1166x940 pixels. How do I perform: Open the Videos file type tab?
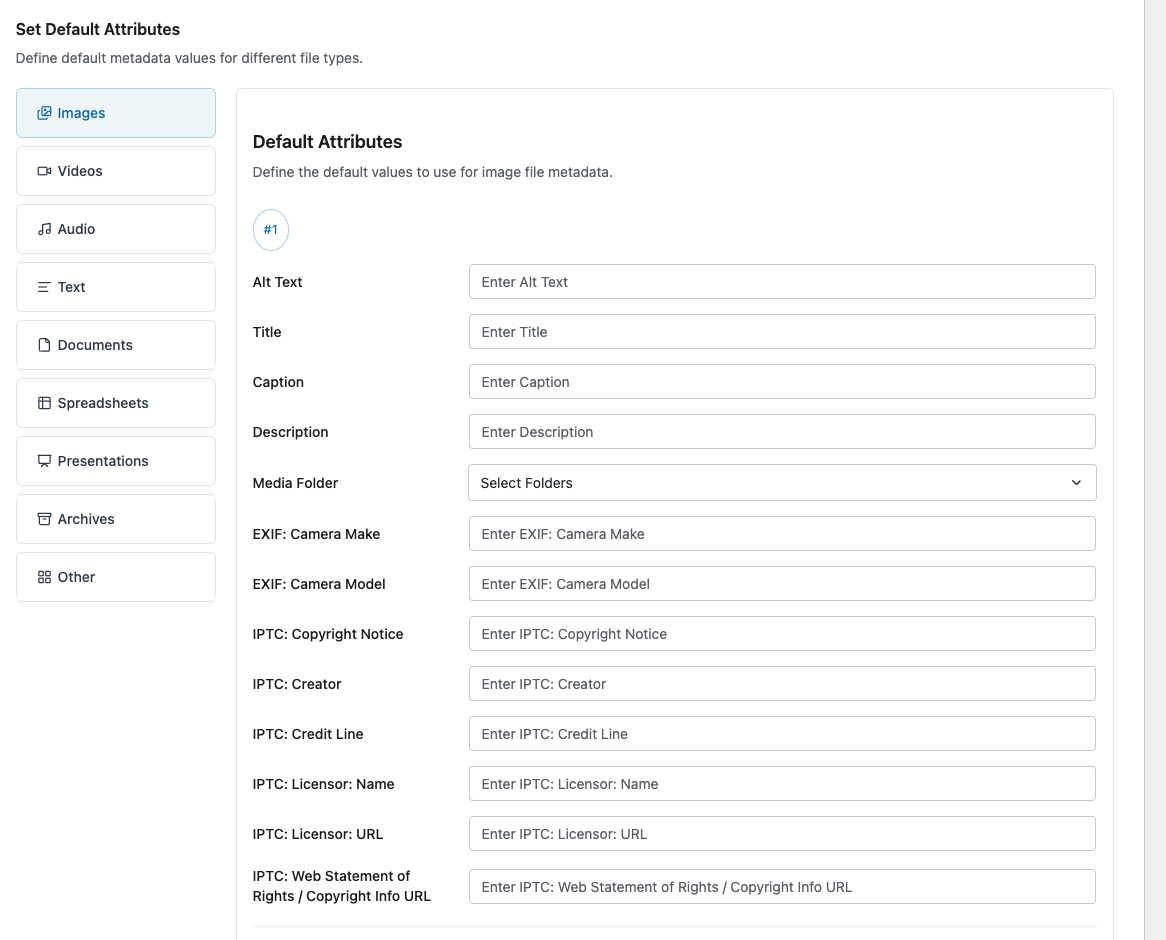(116, 171)
